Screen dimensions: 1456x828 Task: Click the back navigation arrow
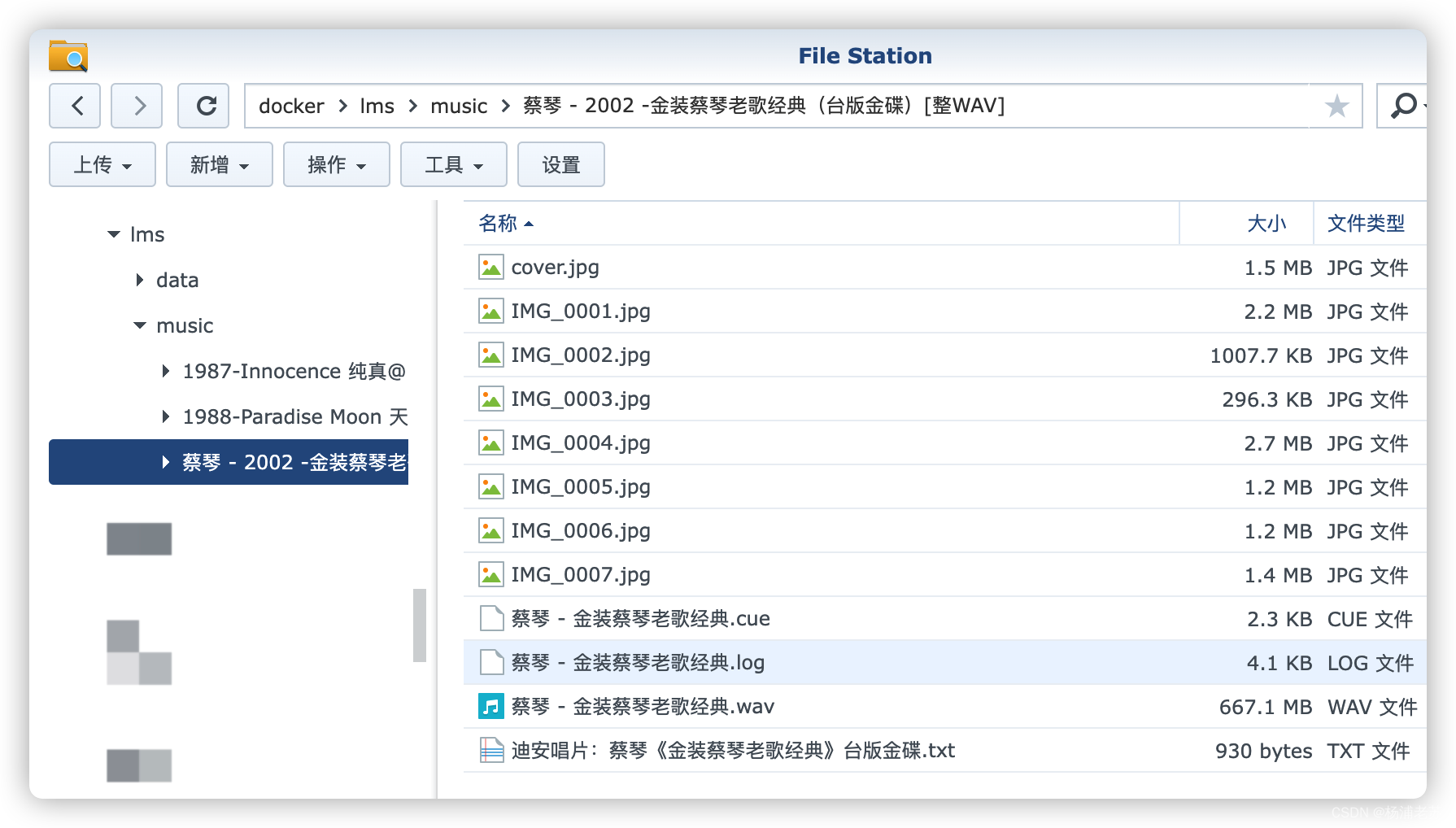click(x=74, y=106)
